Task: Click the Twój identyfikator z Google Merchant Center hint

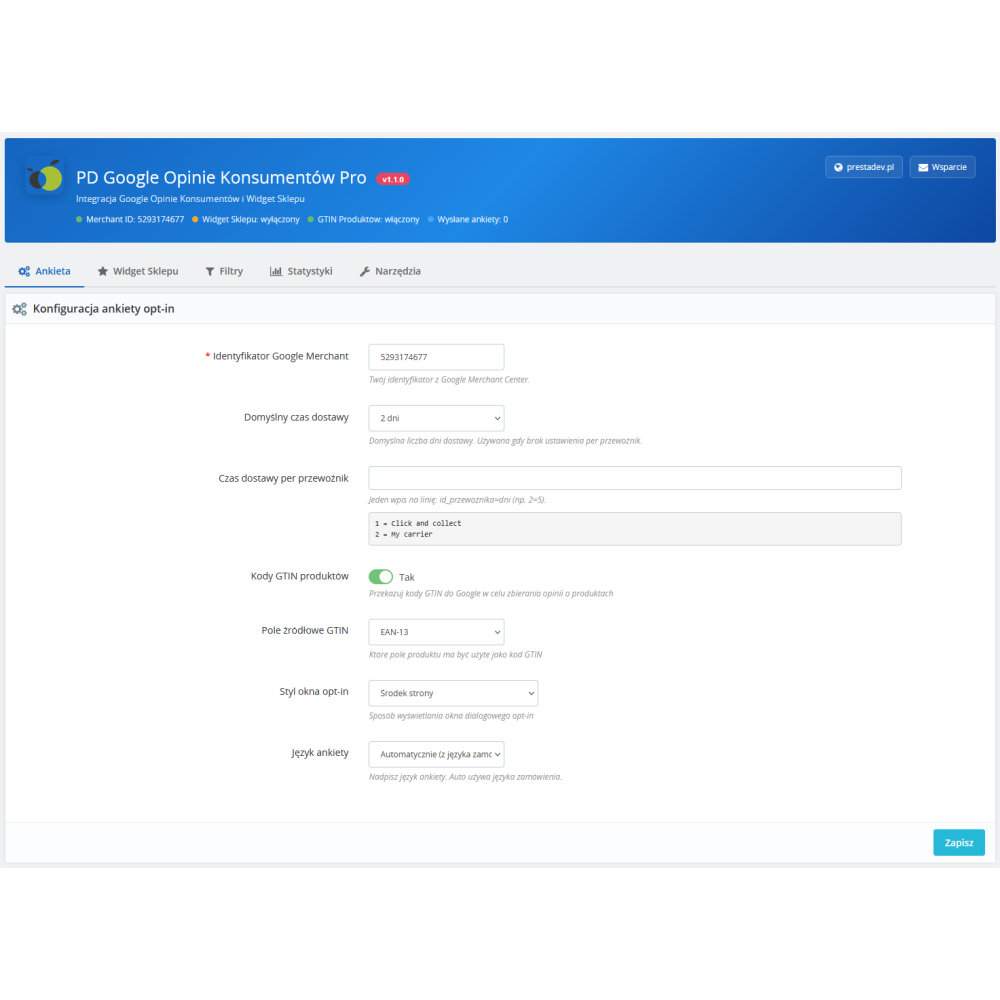Action: [x=449, y=379]
